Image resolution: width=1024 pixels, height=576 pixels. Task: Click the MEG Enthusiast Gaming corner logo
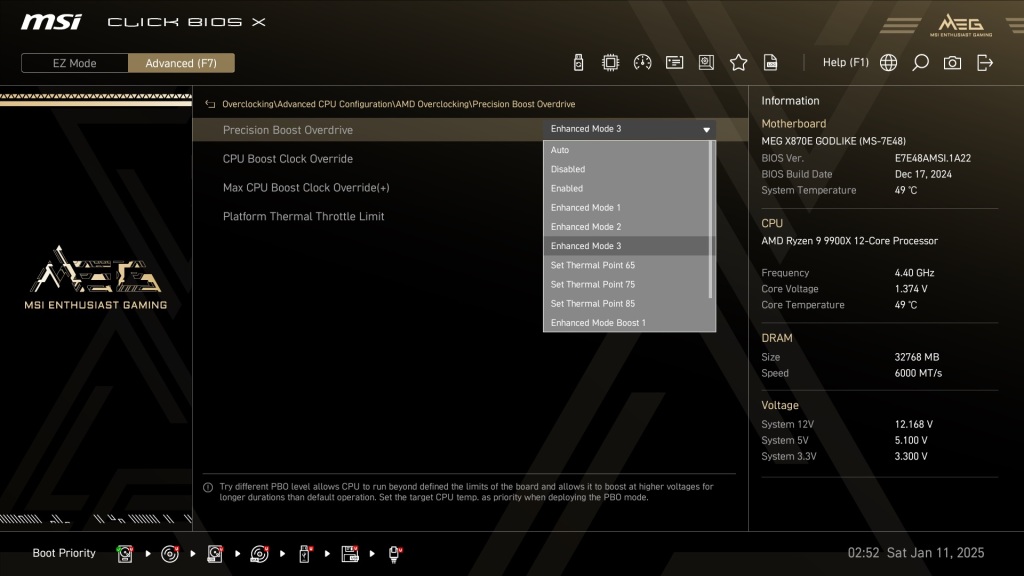pos(961,25)
